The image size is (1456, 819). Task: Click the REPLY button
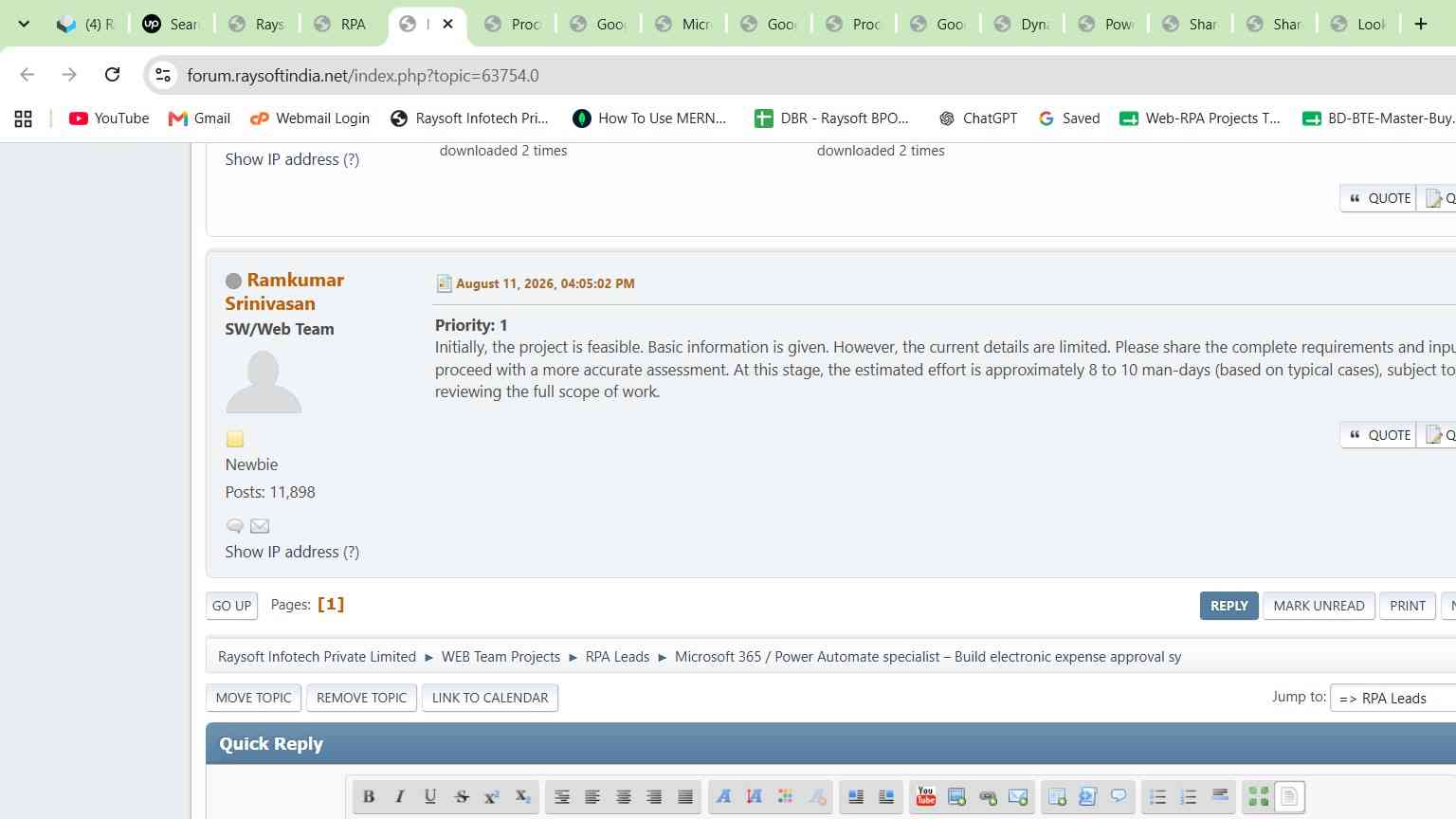(1228, 606)
